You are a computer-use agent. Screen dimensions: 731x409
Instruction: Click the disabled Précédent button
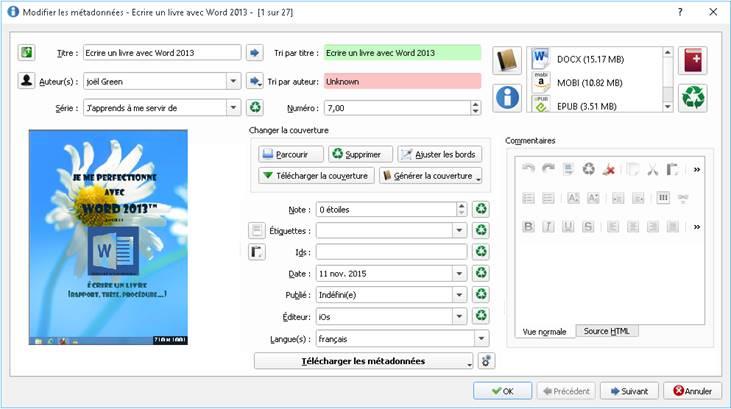(x=566, y=391)
